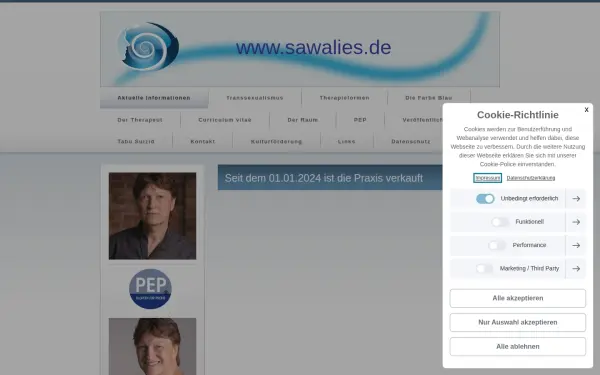Open the Der Therapeut menu item
Image resolution: width=600 pixels, height=375 pixels.
(x=140, y=120)
